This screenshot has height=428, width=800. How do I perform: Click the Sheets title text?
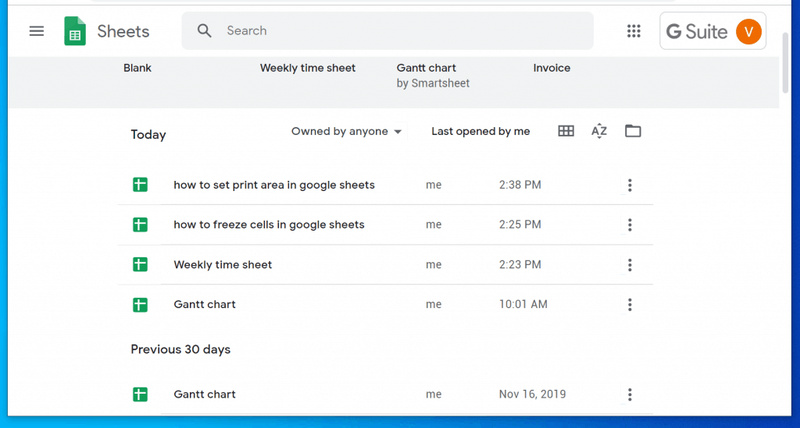click(x=123, y=32)
